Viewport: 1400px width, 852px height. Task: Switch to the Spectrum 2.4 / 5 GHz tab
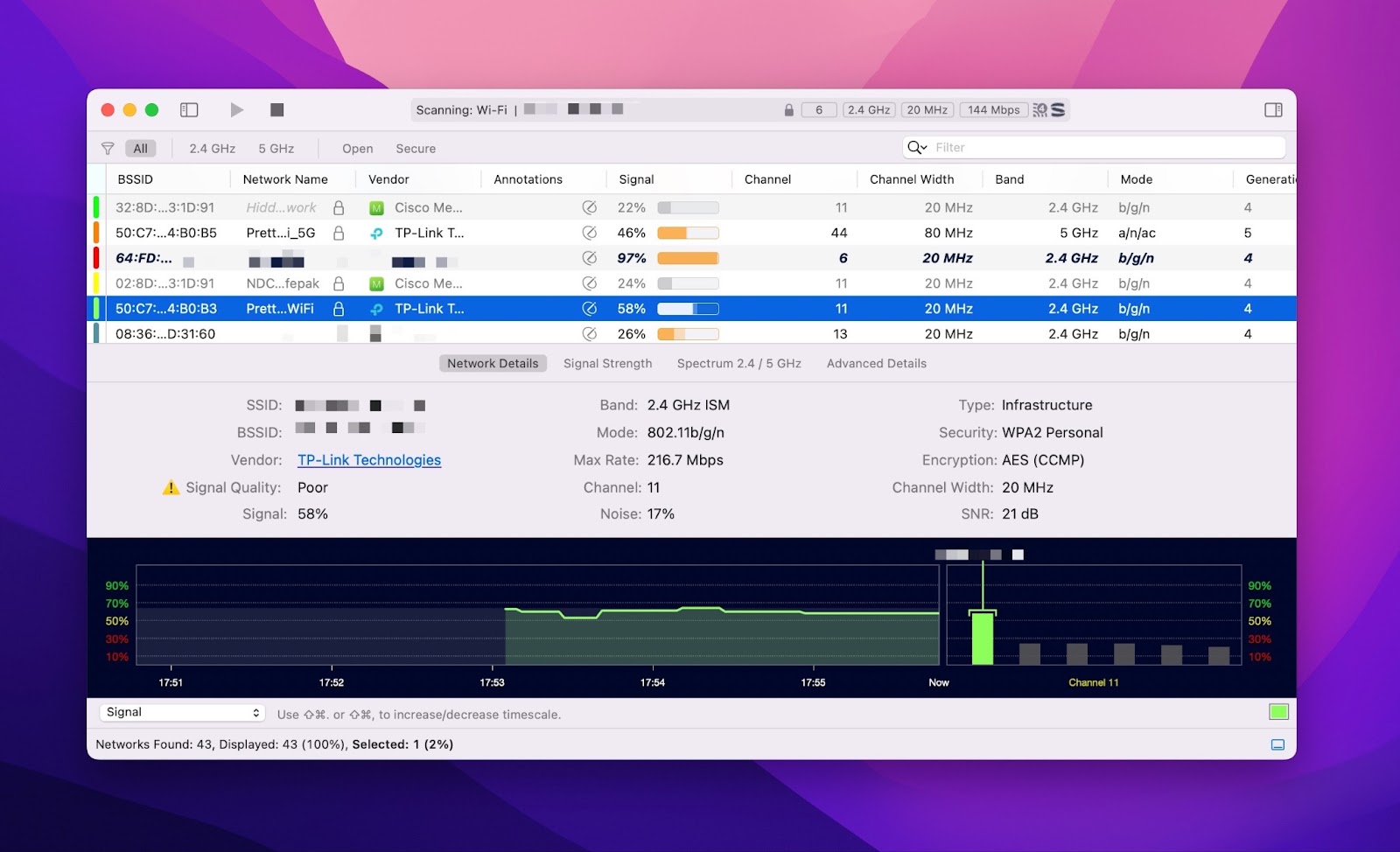click(738, 363)
